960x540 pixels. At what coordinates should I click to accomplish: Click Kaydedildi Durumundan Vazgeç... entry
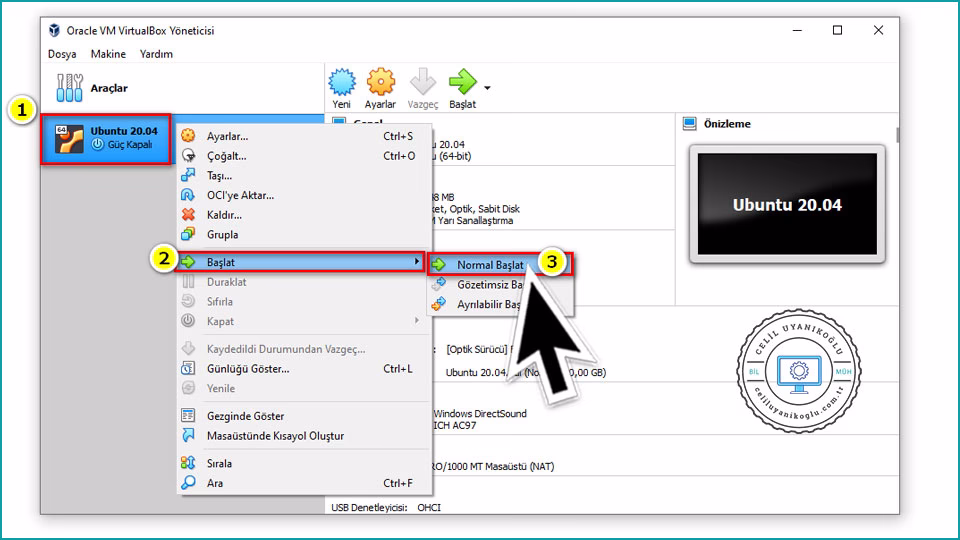(x=304, y=348)
